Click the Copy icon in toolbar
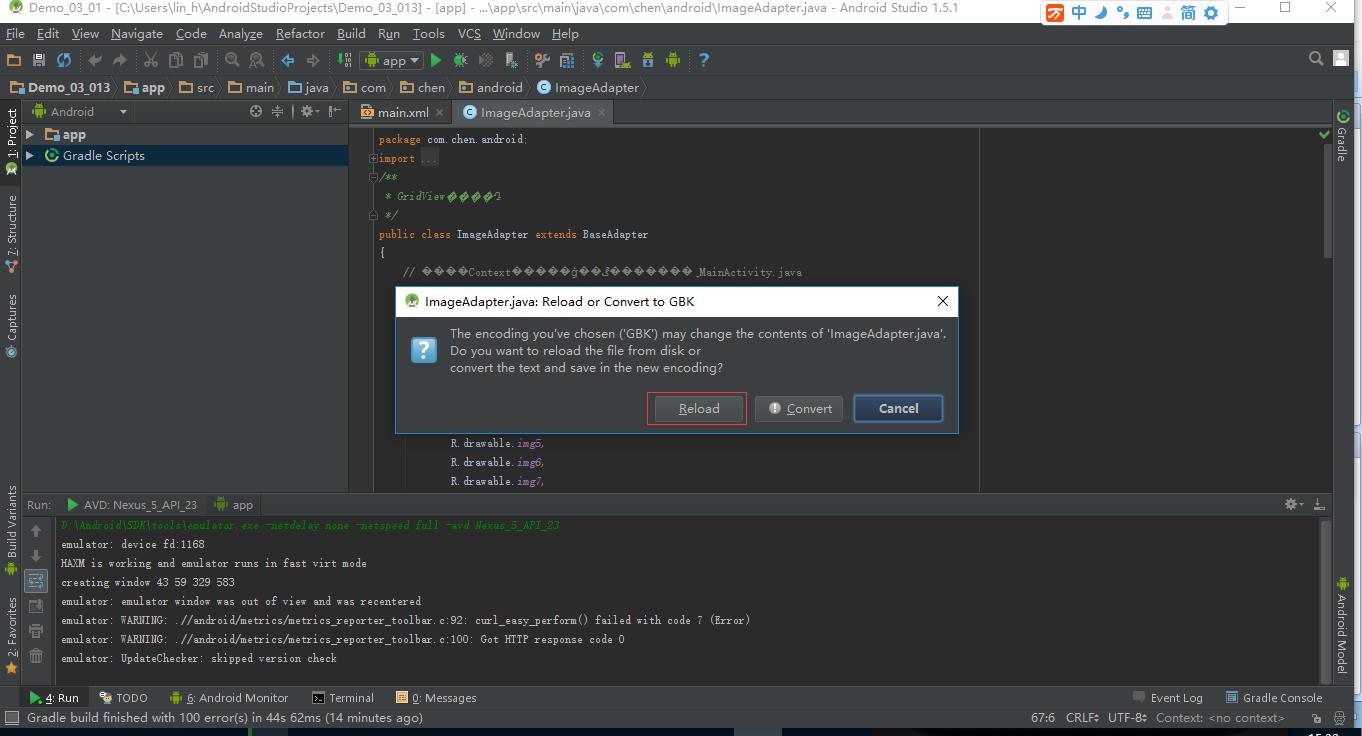Screen dimensions: 1362x736 176,60
